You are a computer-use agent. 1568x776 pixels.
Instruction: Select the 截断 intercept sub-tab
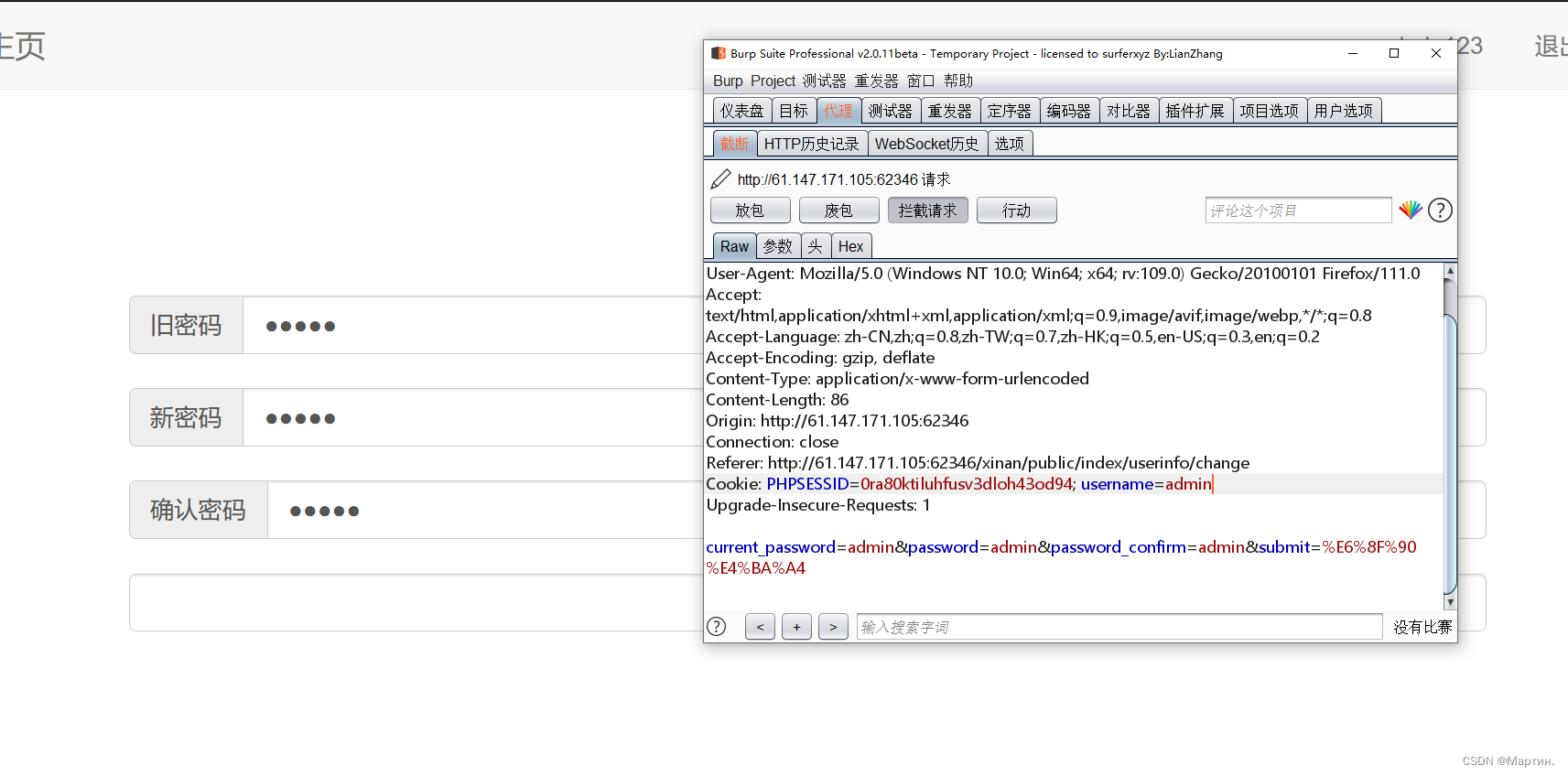[x=734, y=144]
